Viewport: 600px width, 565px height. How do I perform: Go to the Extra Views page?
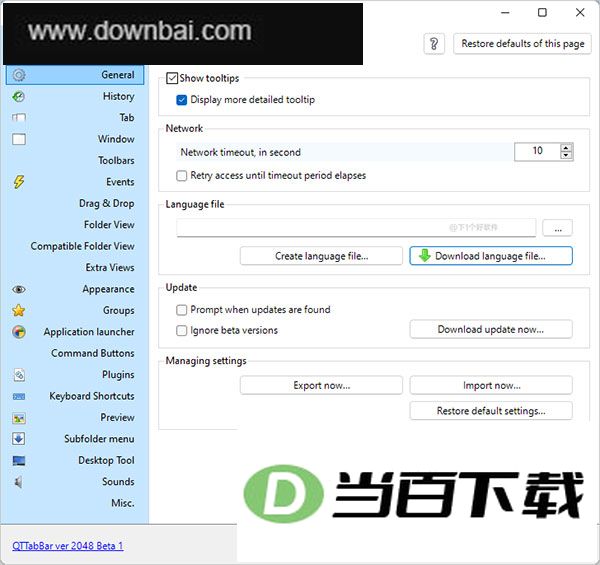(75, 268)
